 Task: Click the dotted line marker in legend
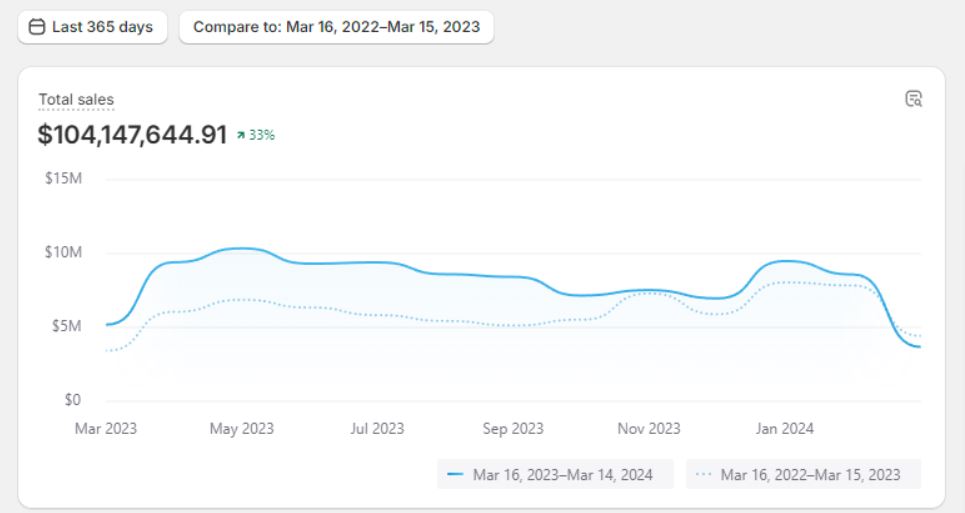point(704,475)
